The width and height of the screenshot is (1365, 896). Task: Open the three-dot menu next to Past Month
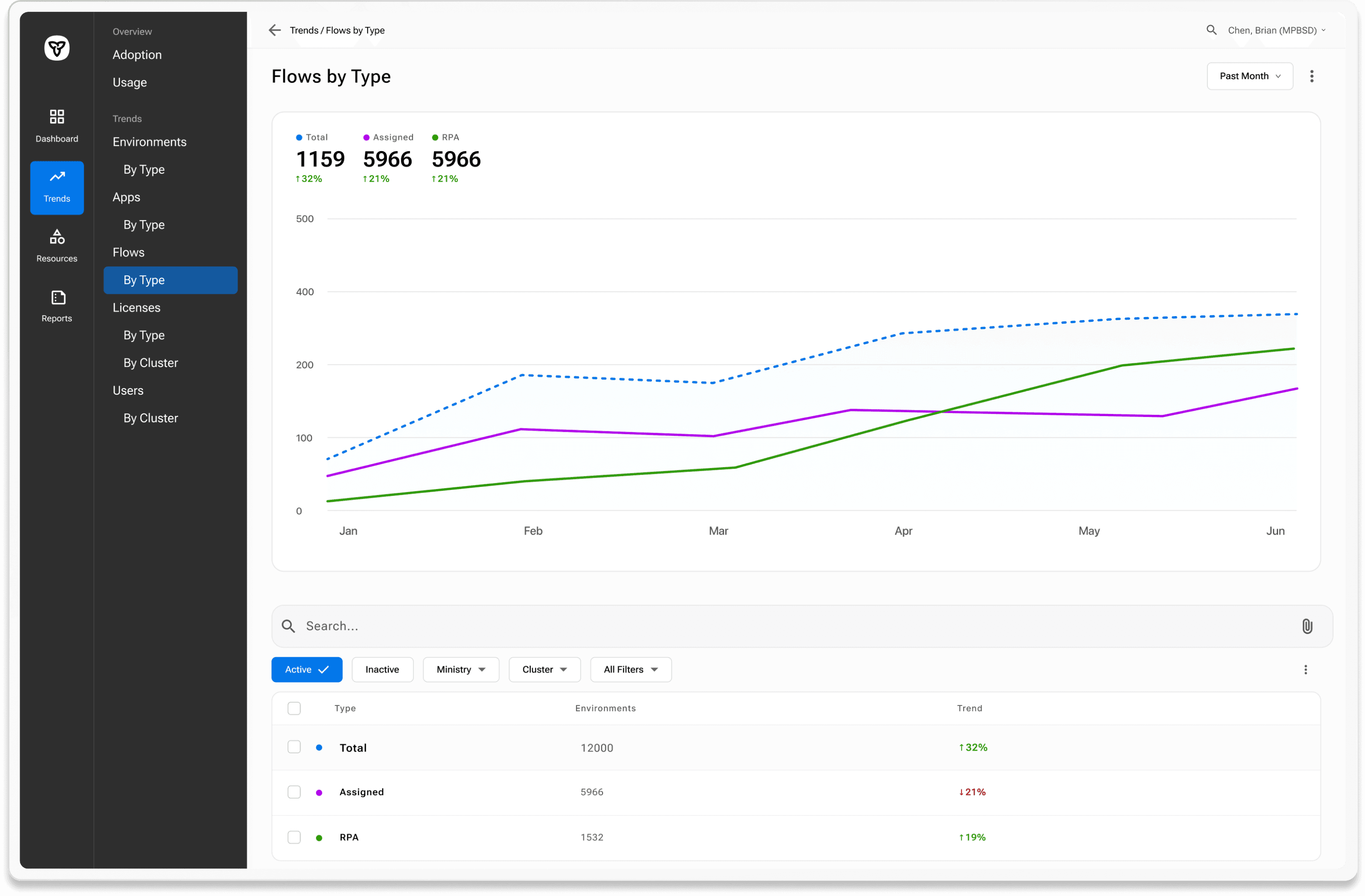(x=1311, y=76)
